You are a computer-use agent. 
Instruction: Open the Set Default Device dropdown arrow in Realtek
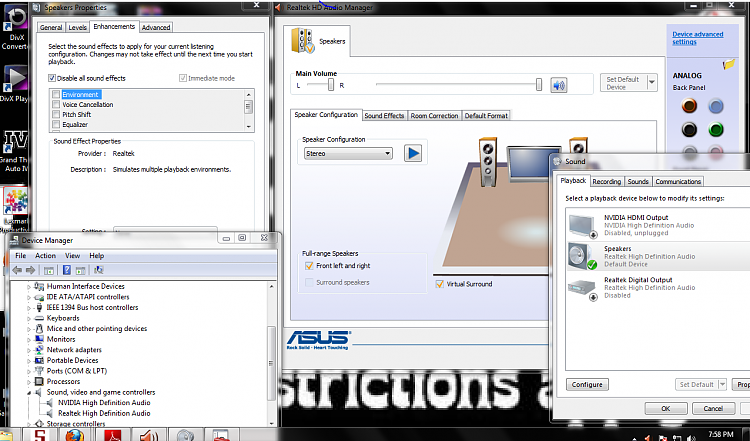(651, 83)
